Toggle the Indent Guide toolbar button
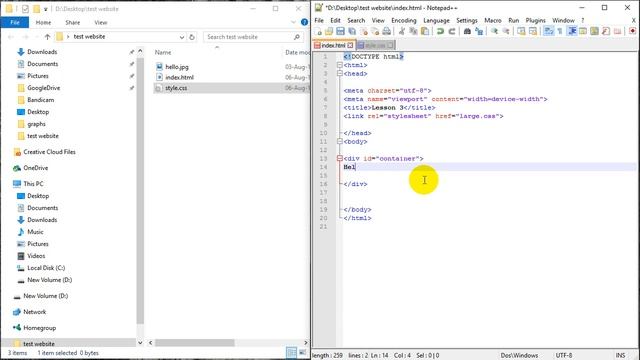Screen dimensions: 640x360 click(x=572, y=31)
